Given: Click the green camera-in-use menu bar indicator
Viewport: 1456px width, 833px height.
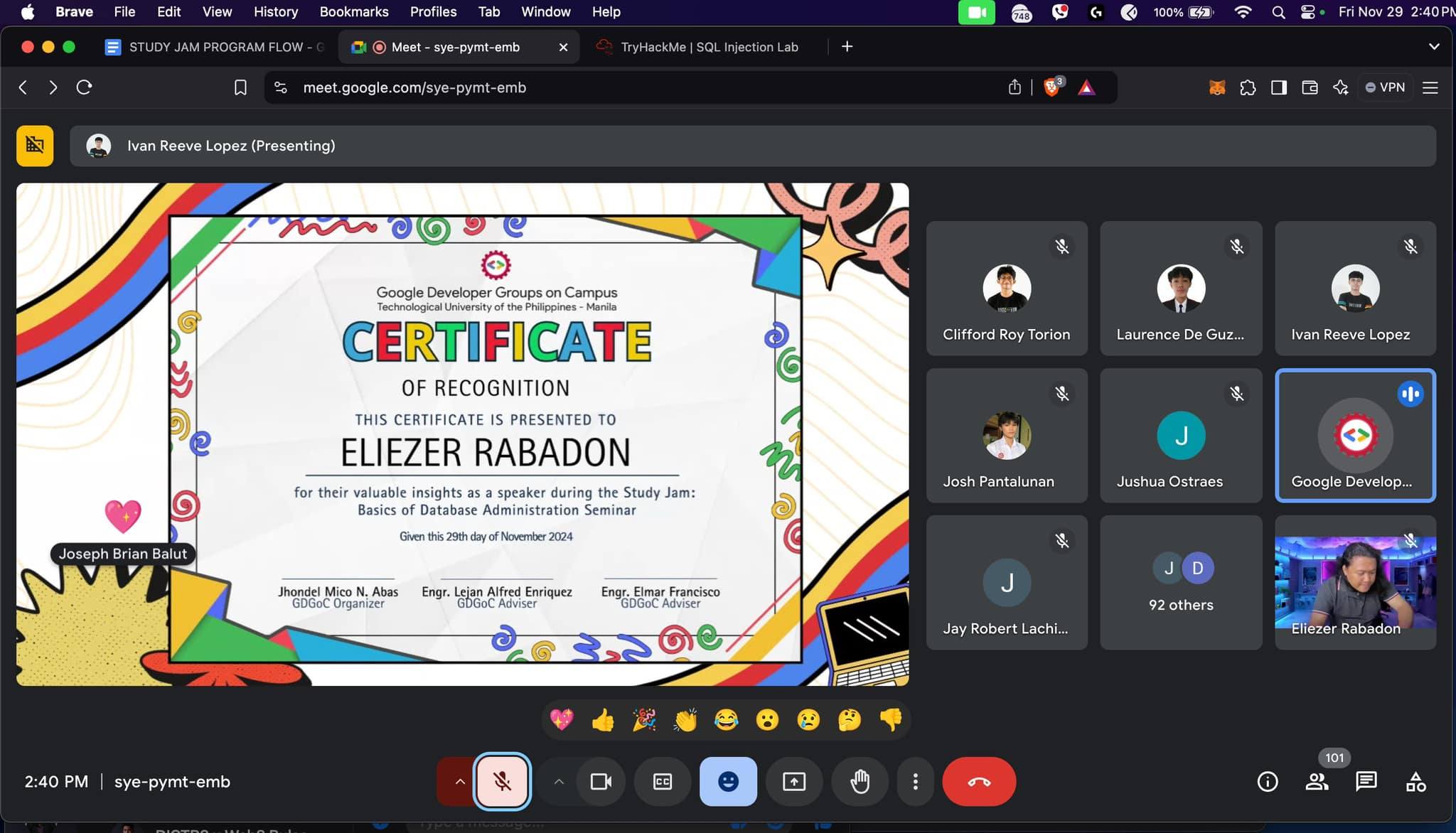Looking at the screenshot, I should [977, 12].
